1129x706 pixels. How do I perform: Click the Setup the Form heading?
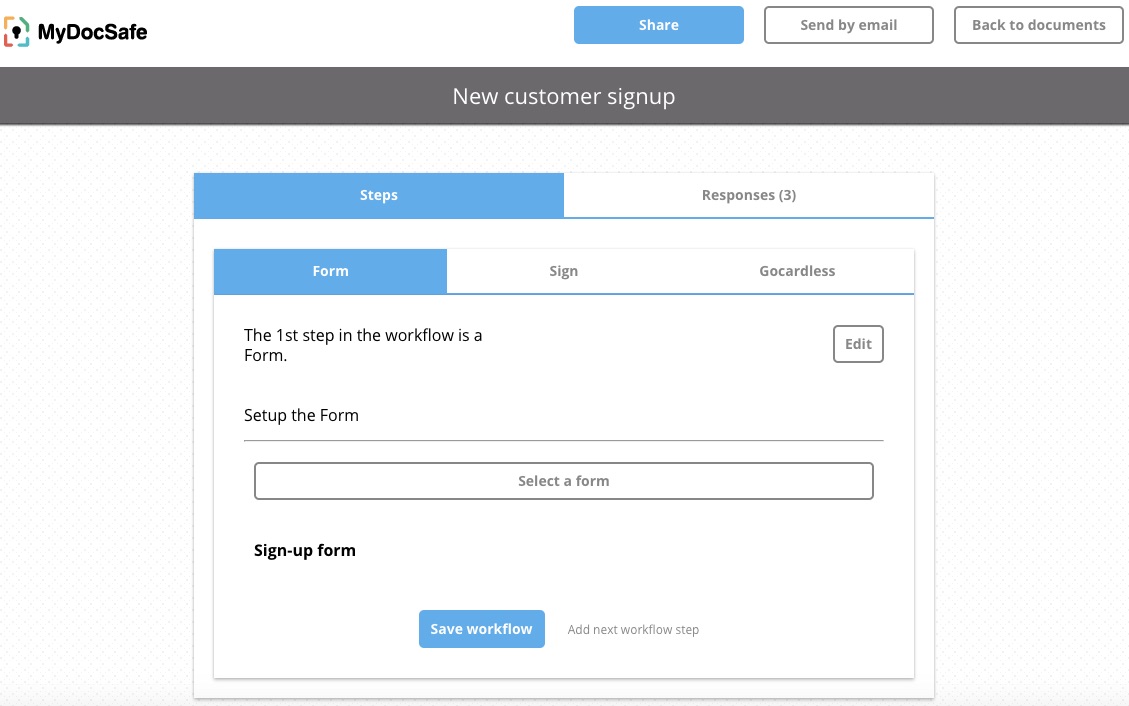301,415
